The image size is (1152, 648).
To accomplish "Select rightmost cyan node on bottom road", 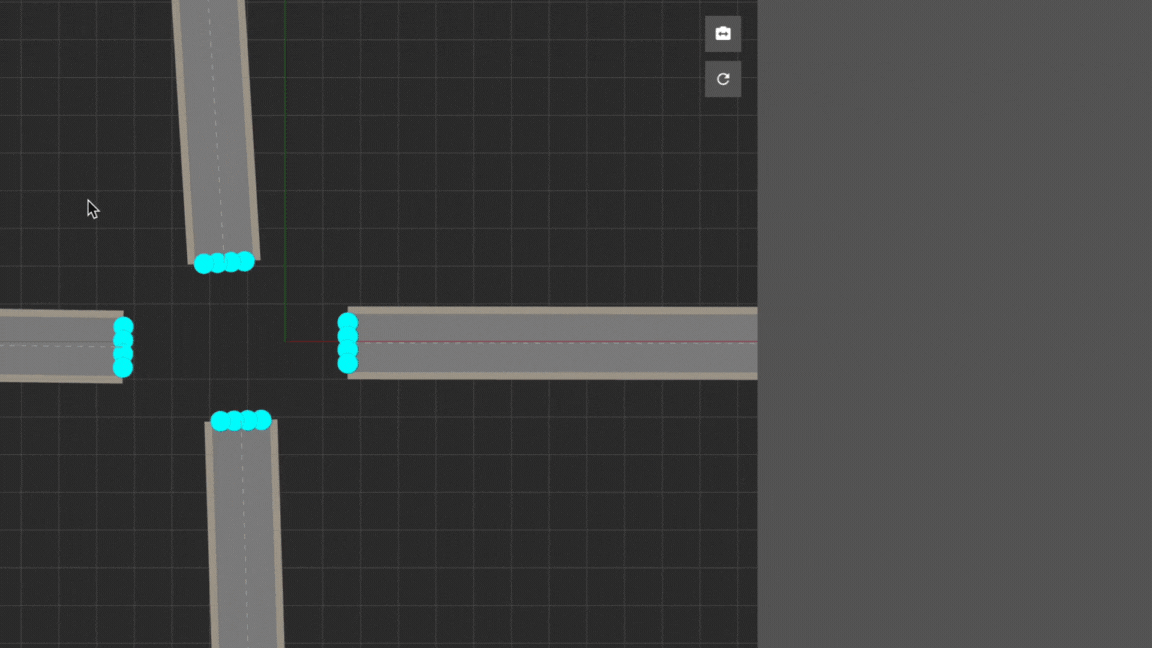I will pos(263,419).
